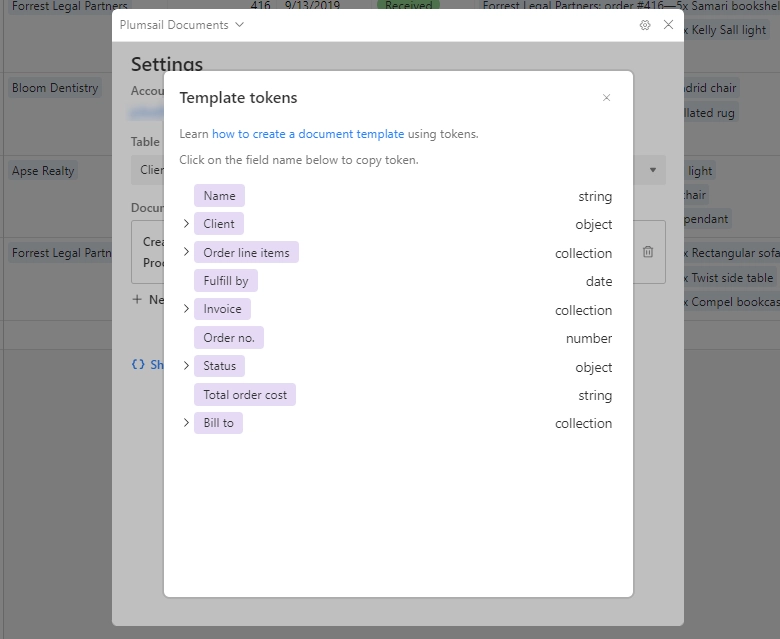
Task: Copy the Order line items token
Action: click(x=246, y=252)
